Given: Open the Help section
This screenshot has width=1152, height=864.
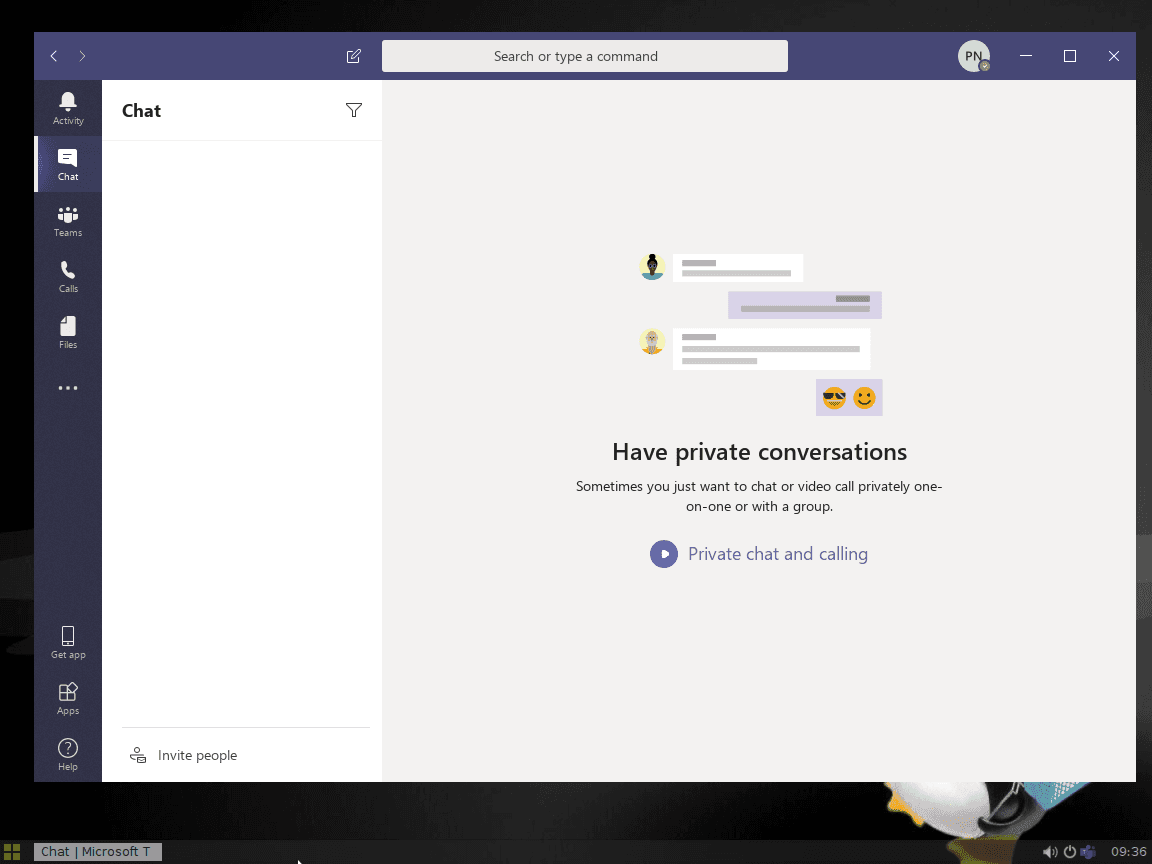Looking at the screenshot, I should coord(67,753).
